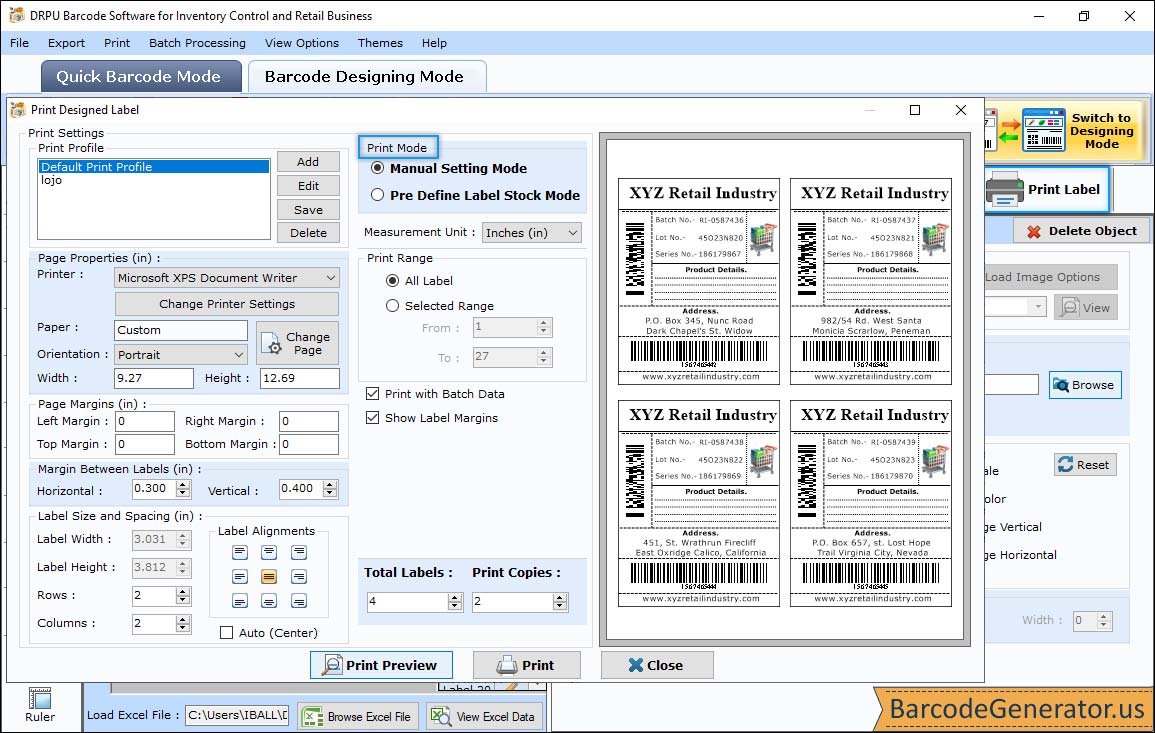Click the Reset refresh icon
This screenshot has width=1155, height=733.
[1065, 465]
